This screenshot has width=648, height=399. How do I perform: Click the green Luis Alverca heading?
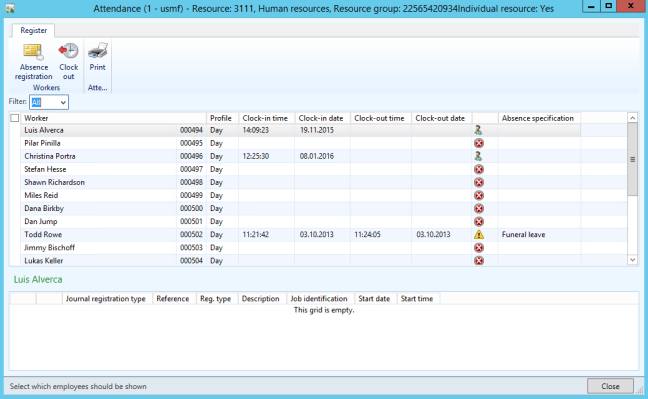pyautogui.click(x=38, y=280)
